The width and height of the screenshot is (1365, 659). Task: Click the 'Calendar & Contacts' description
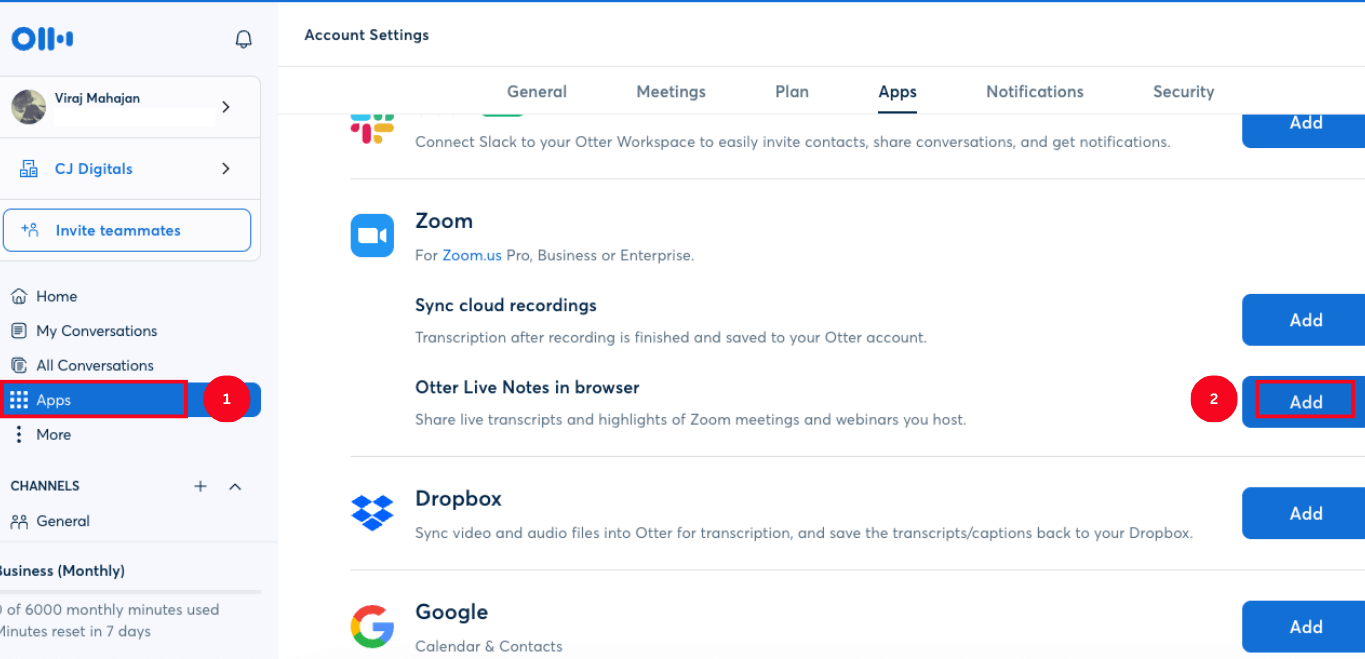click(x=489, y=646)
